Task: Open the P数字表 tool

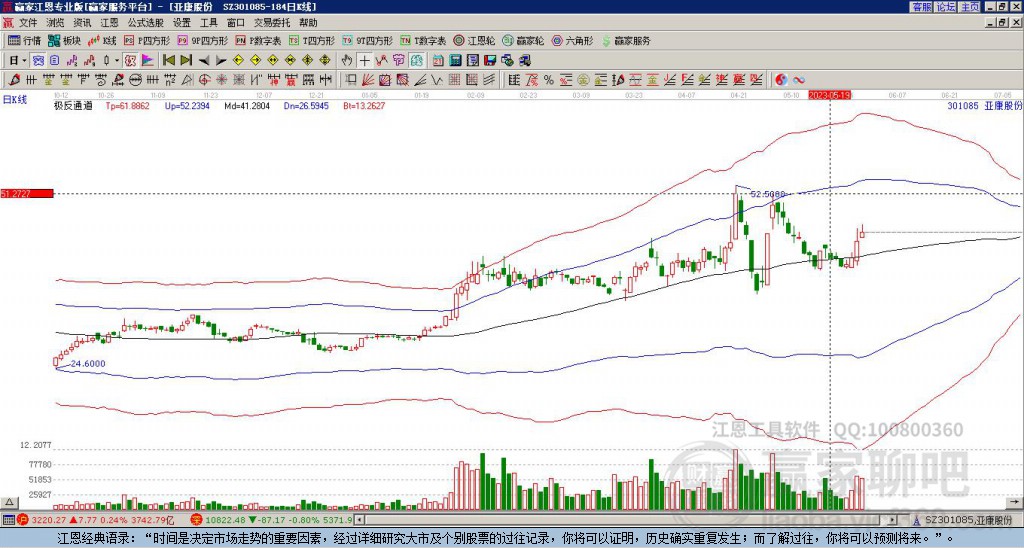Action: point(258,40)
